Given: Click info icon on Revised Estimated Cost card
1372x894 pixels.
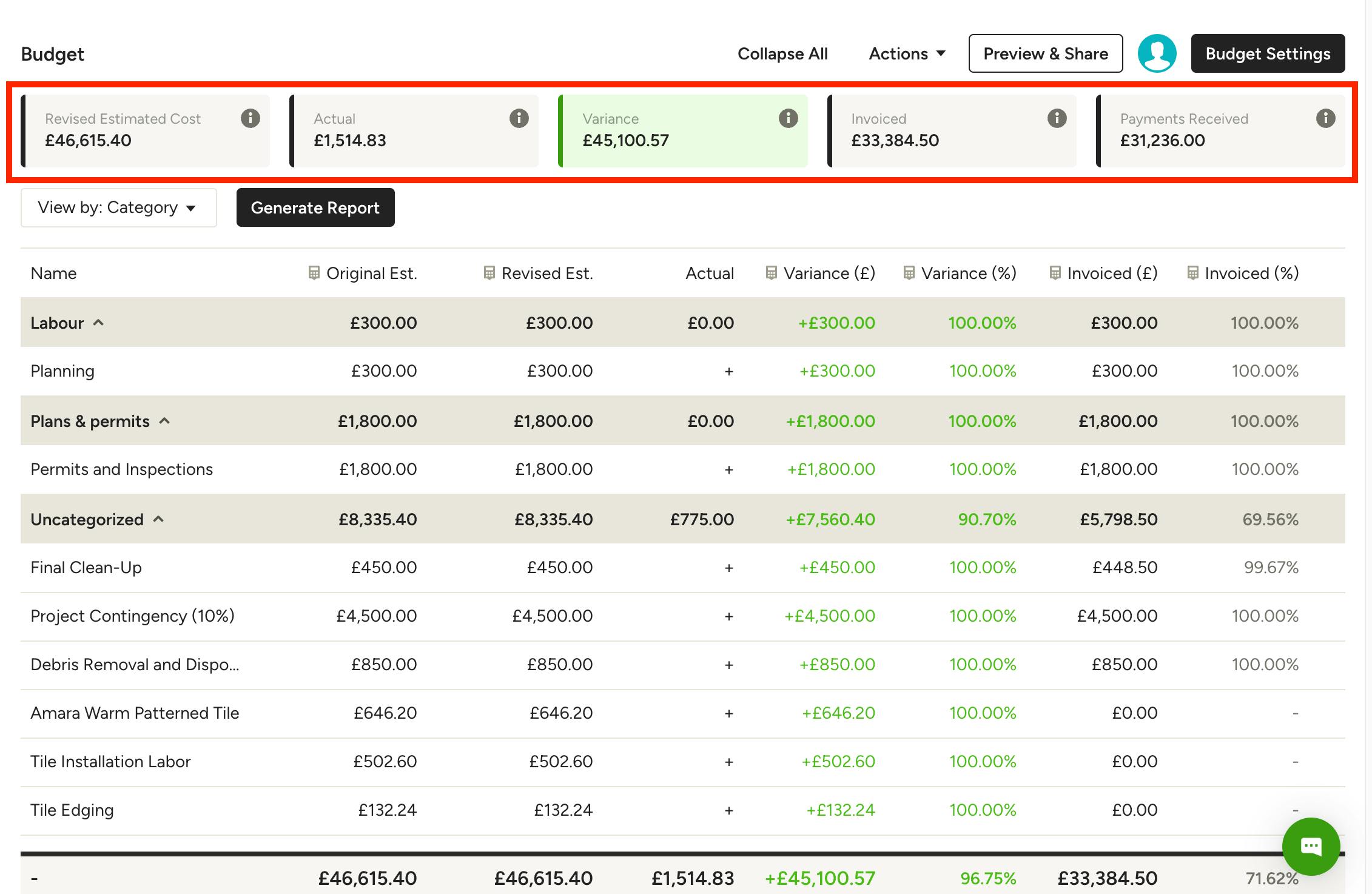Looking at the screenshot, I should tap(250, 118).
